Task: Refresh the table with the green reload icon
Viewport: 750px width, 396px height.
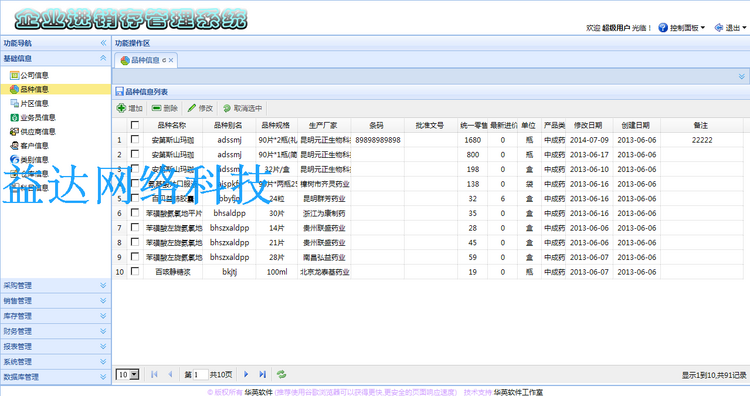Action: (281, 374)
